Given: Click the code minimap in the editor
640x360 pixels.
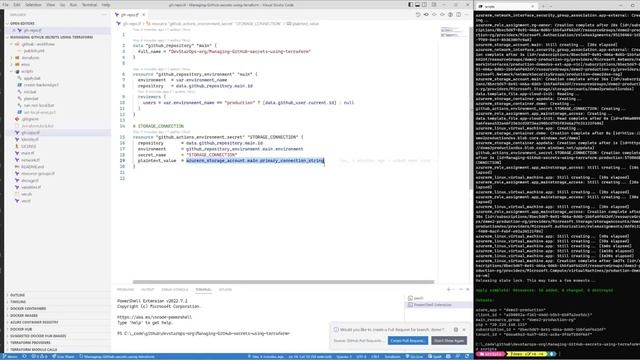Looking at the screenshot, I should (x=452, y=33).
